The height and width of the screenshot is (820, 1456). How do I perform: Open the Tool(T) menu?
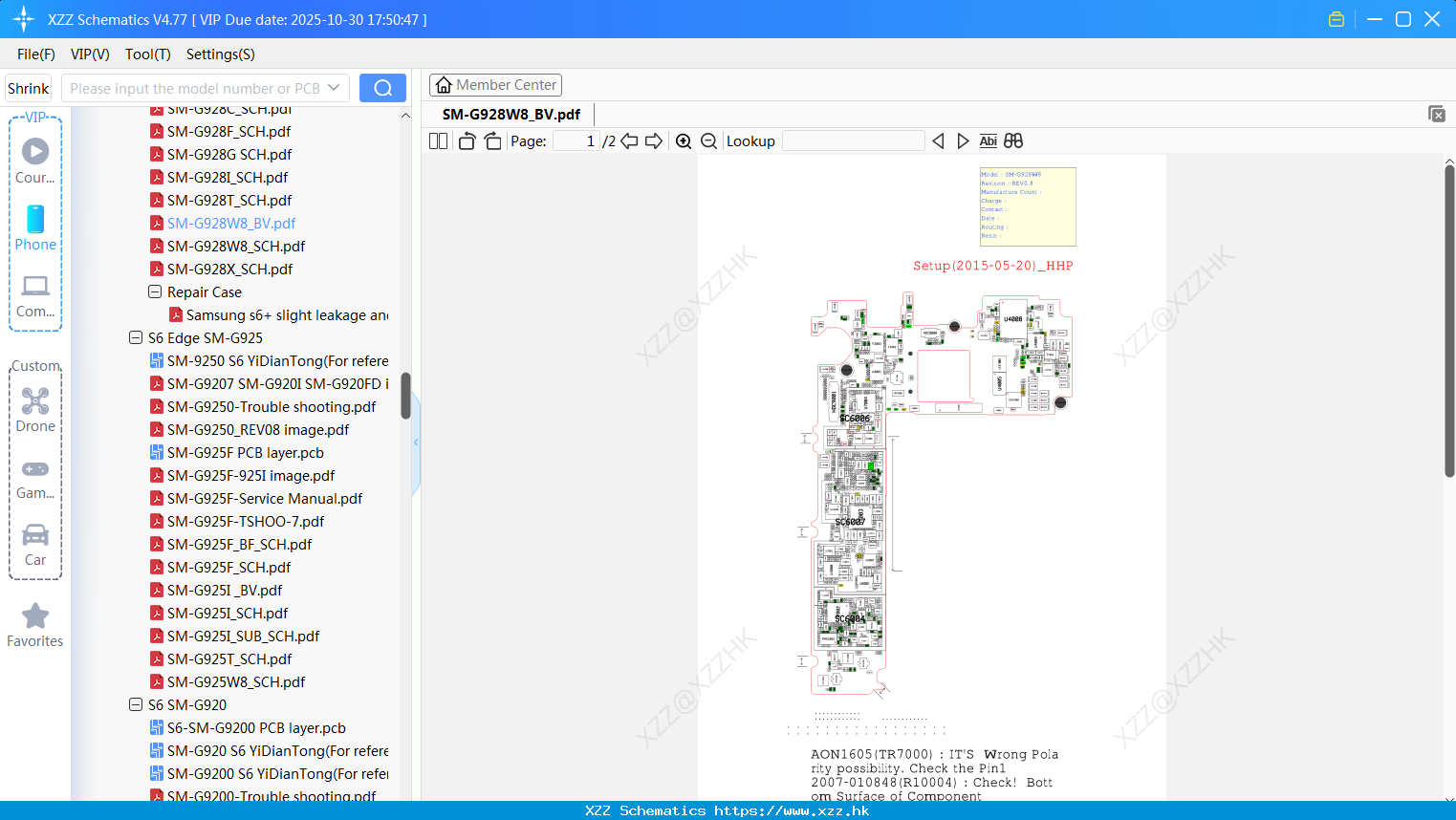147,54
